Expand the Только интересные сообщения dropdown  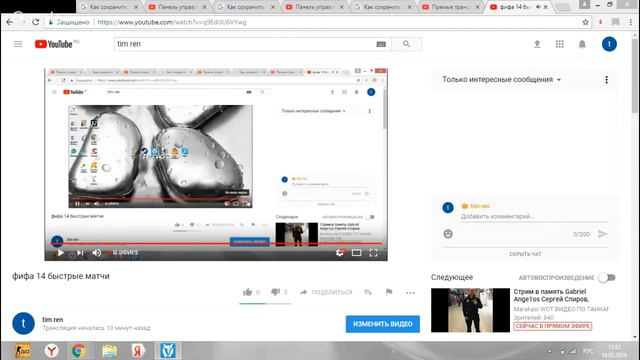click(x=502, y=80)
